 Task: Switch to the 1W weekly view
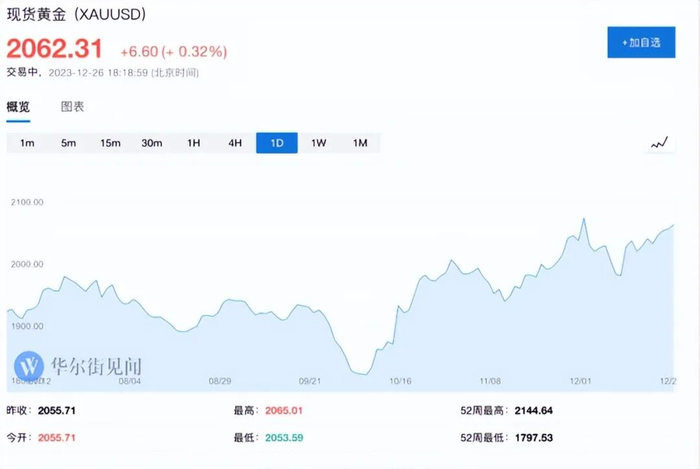pyautogui.click(x=319, y=143)
